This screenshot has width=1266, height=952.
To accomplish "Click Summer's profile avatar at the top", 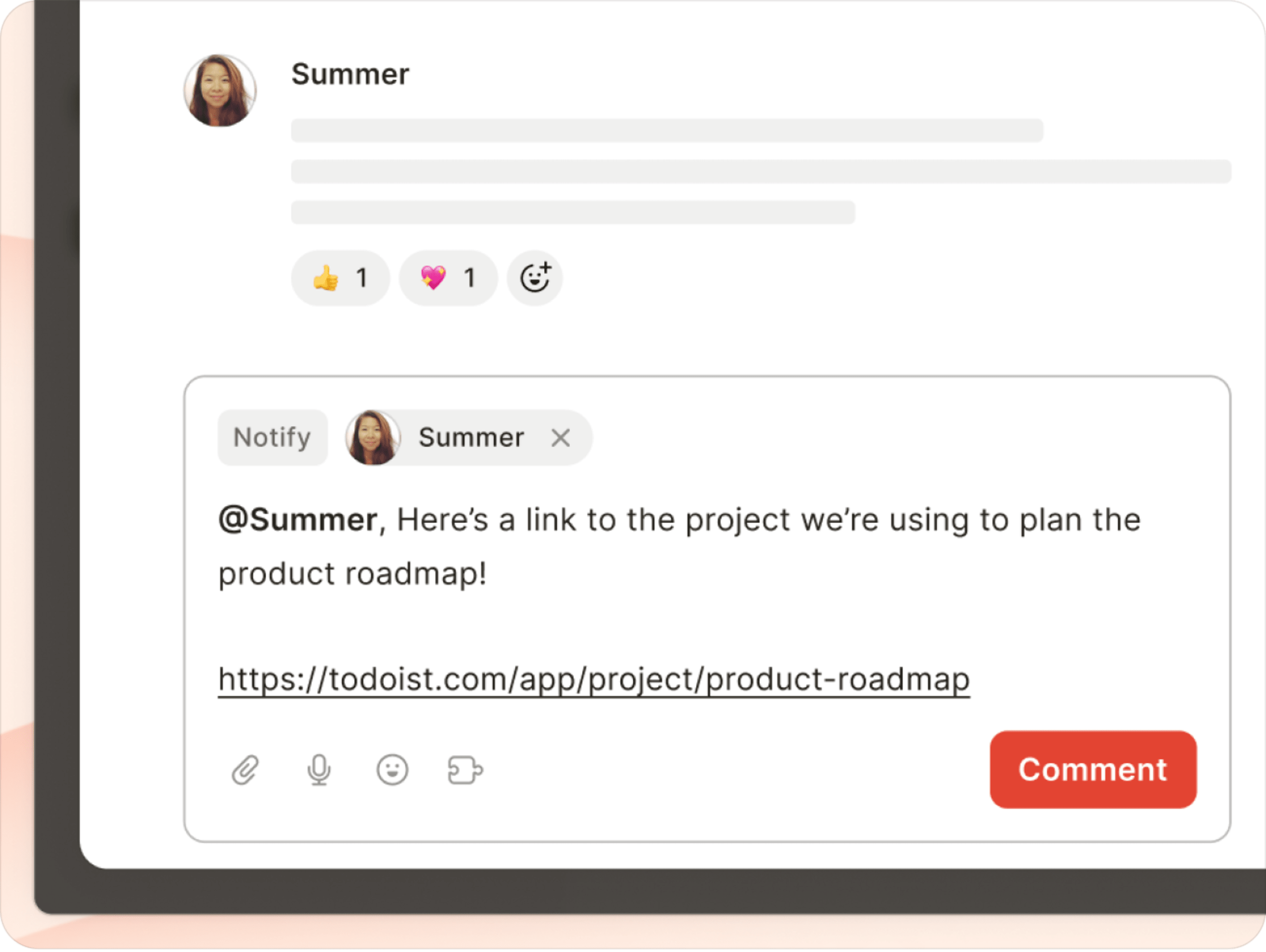I will pos(220,90).
